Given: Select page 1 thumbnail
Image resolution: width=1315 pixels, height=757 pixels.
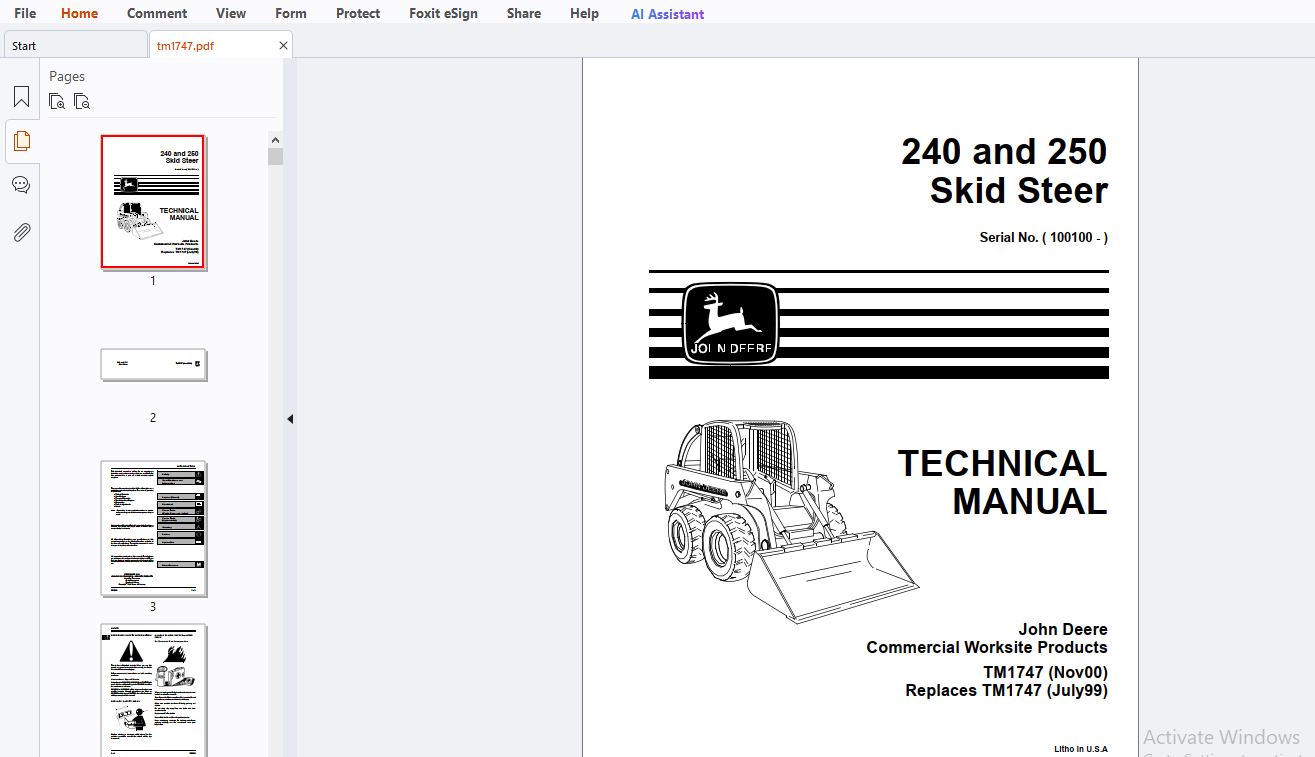Looking at the screenshot, I should point(153,202).
